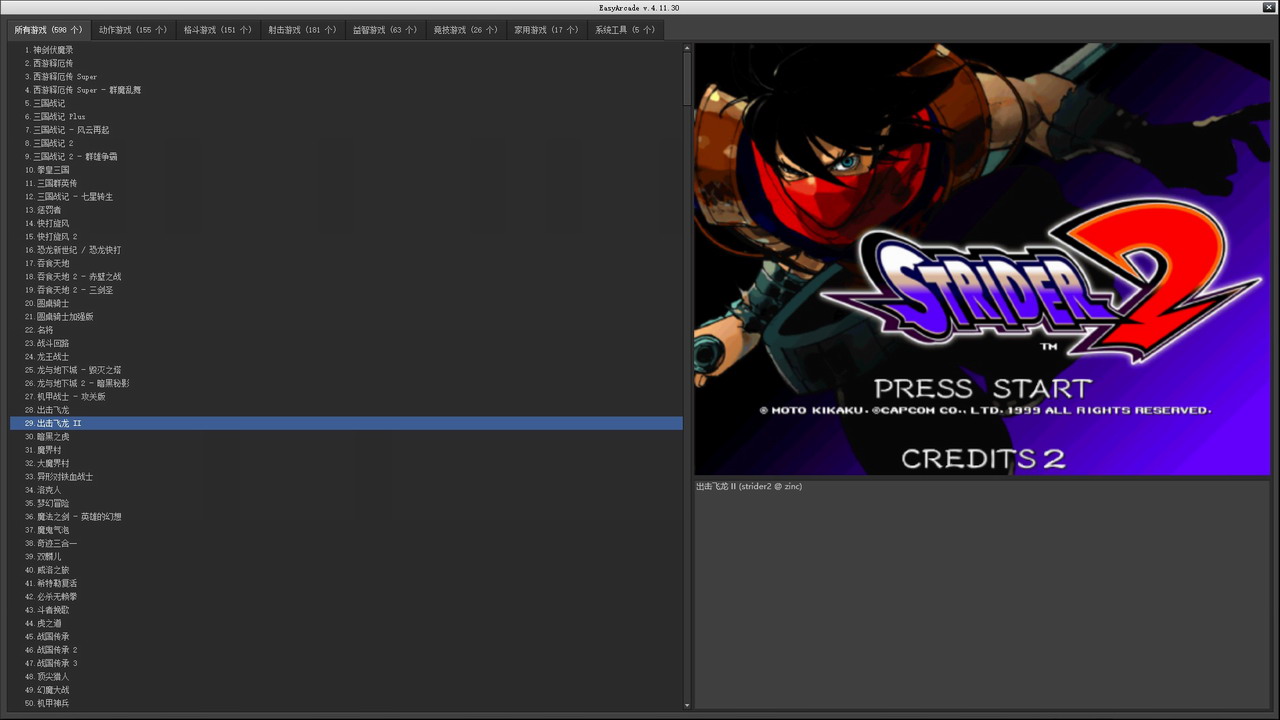Select 26. 龙与地下城 2 - 暗黑秘影

(346, 383)
